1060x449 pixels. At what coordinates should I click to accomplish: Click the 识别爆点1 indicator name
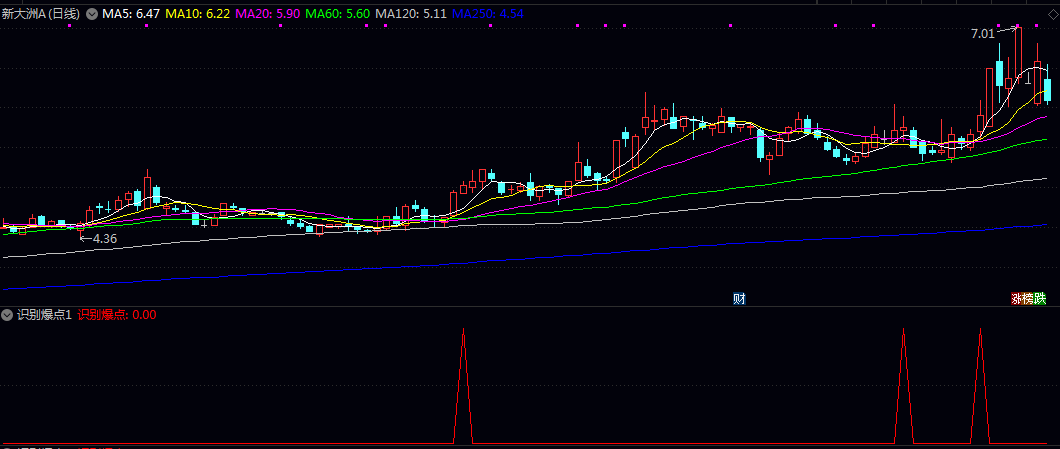pyautogui.click(x=44, y=314)
